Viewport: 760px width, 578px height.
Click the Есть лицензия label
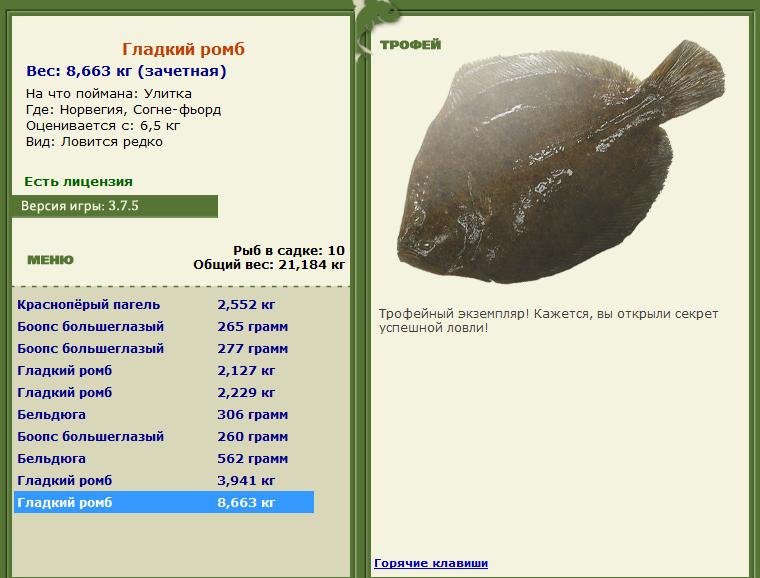click(x=79, y=182)
